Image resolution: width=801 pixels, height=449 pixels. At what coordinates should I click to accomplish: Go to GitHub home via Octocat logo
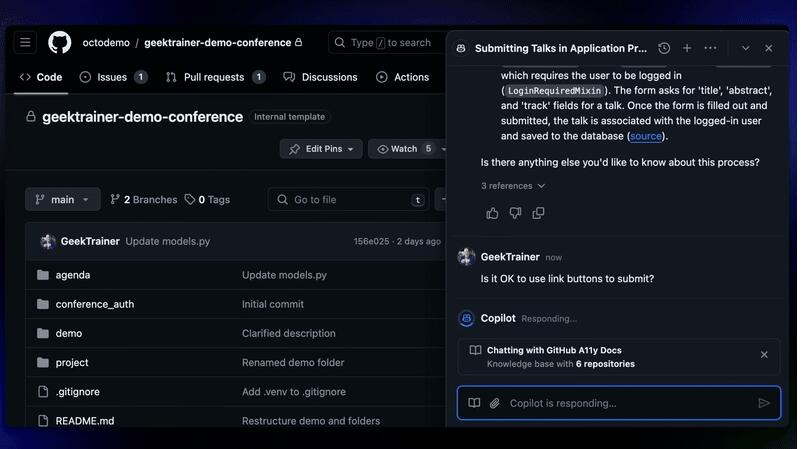(x=60, y=42)
